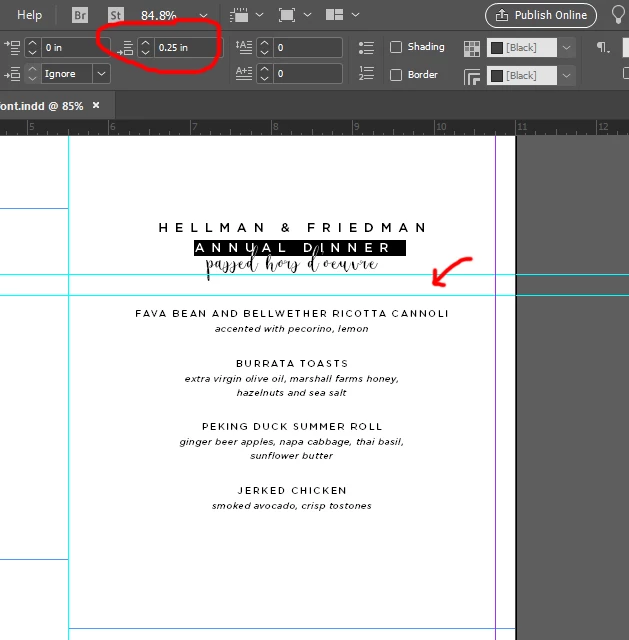The image size is (629, 640).
Task: Expand the Border color dropdown arrow
Action: point(567,76)
